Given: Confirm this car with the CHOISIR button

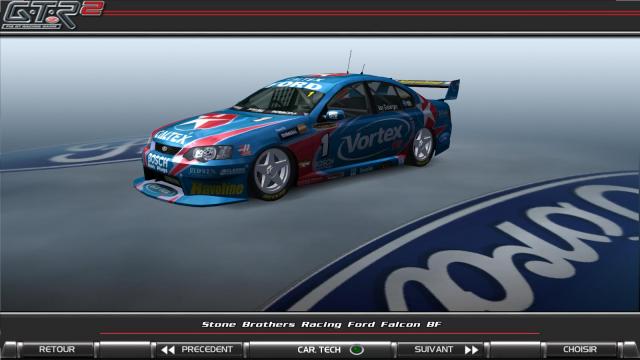Looking at the screenshot, I should [580, 349].
